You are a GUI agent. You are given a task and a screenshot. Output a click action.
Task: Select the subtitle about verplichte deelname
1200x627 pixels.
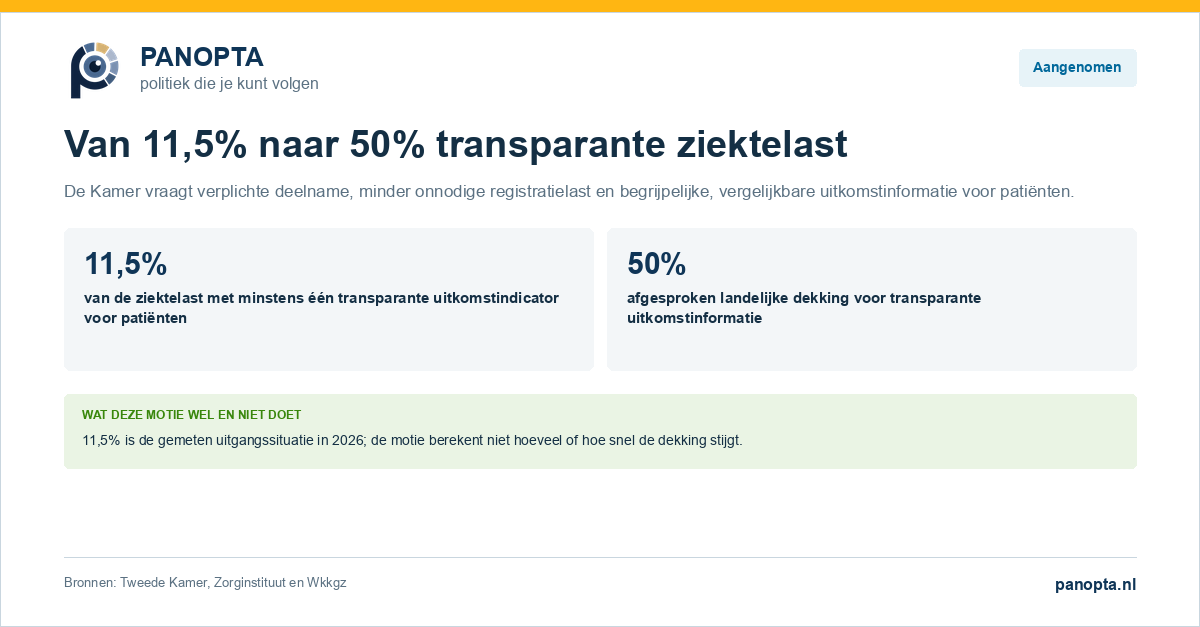(x=569, y=191)
